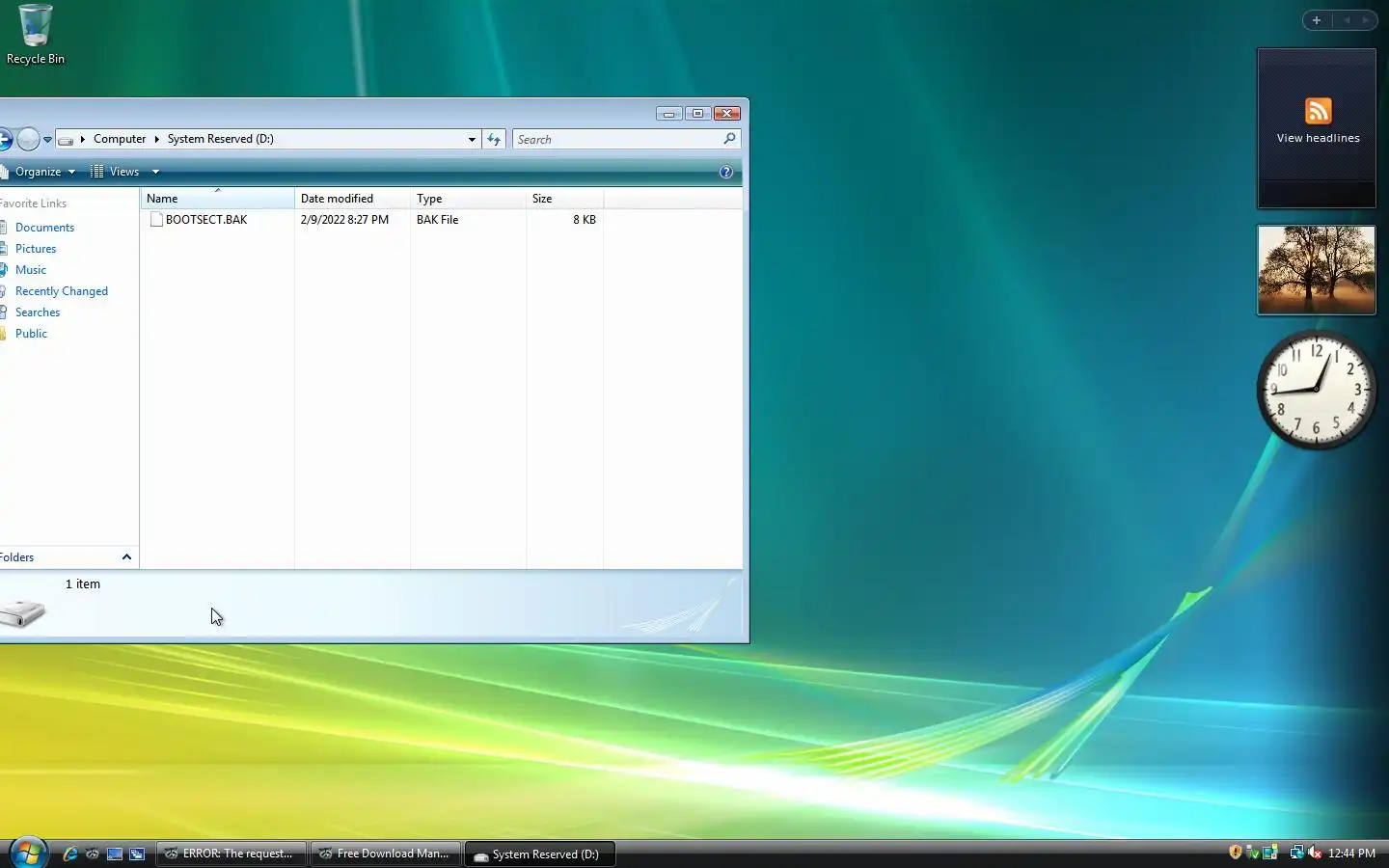Sort by the Name column header
This screenshot has width=1389, height=868.
218,199
